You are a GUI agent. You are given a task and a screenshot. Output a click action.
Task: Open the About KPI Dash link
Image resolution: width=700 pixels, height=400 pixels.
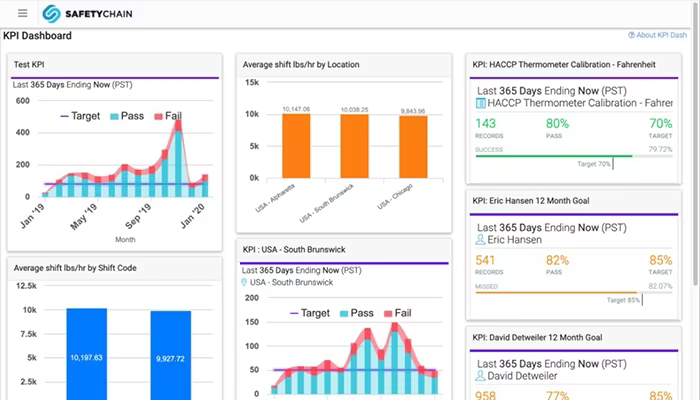[x=661, y=35]
